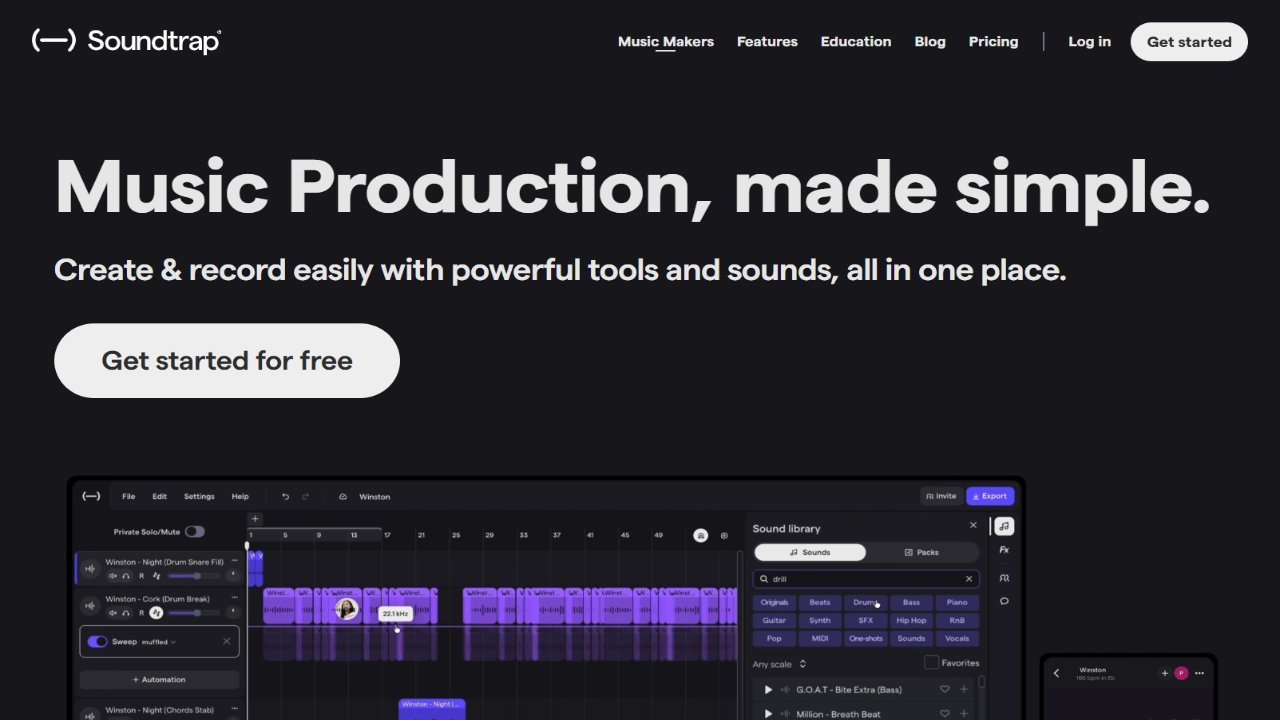View the Pricing page
The height and width of the screenshot is (720, 1280).
pos(993,41)
